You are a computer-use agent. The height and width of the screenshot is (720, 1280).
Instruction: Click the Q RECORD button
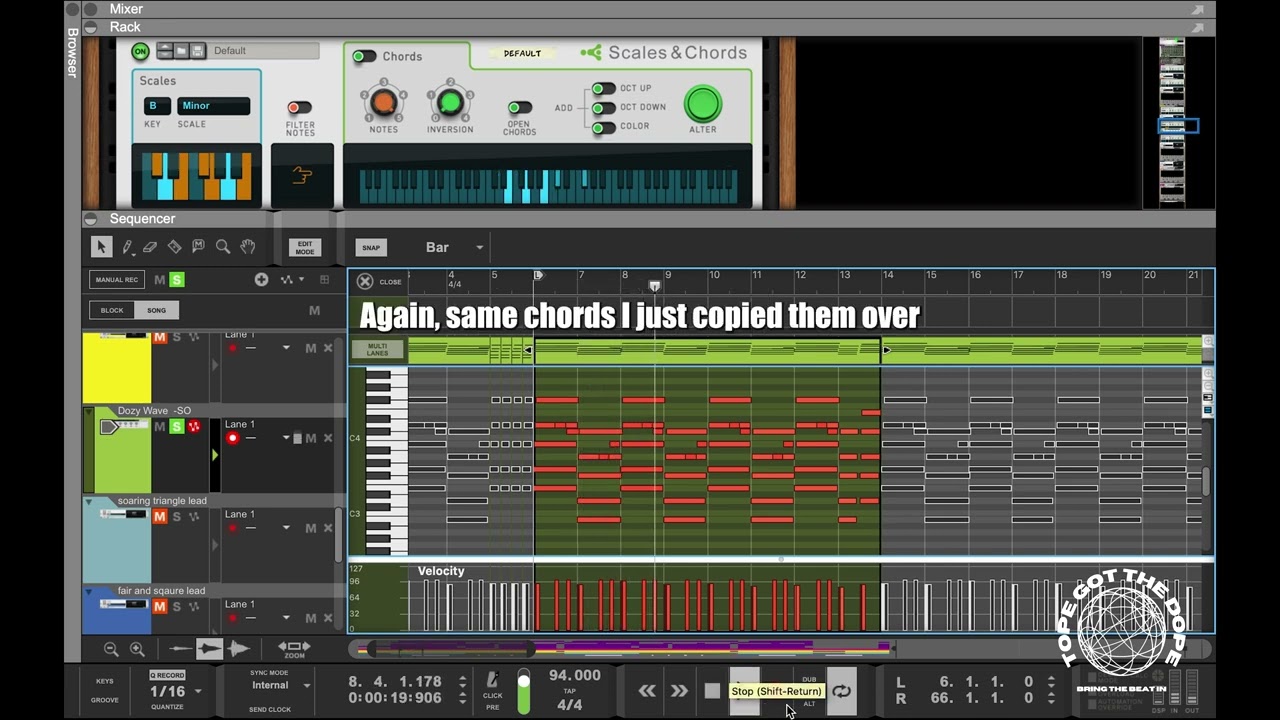[167, 675]
